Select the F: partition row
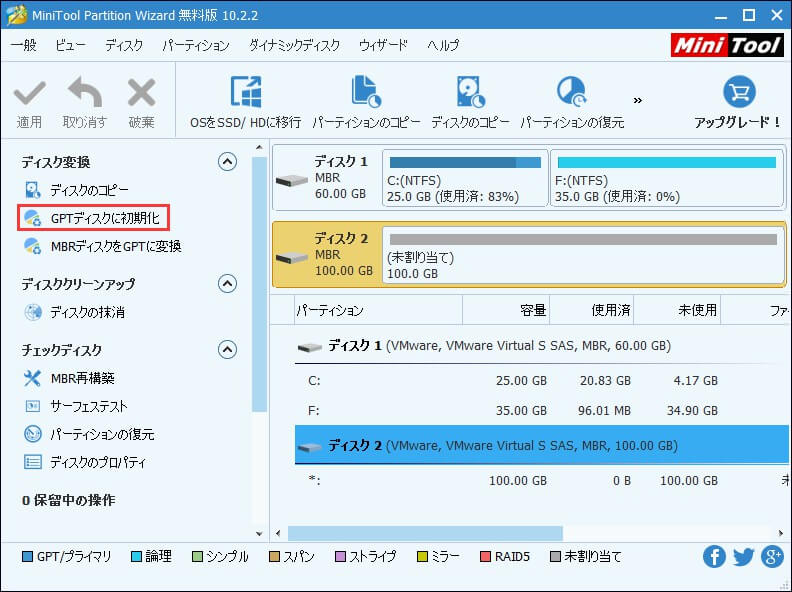 (x=541, y=410)
